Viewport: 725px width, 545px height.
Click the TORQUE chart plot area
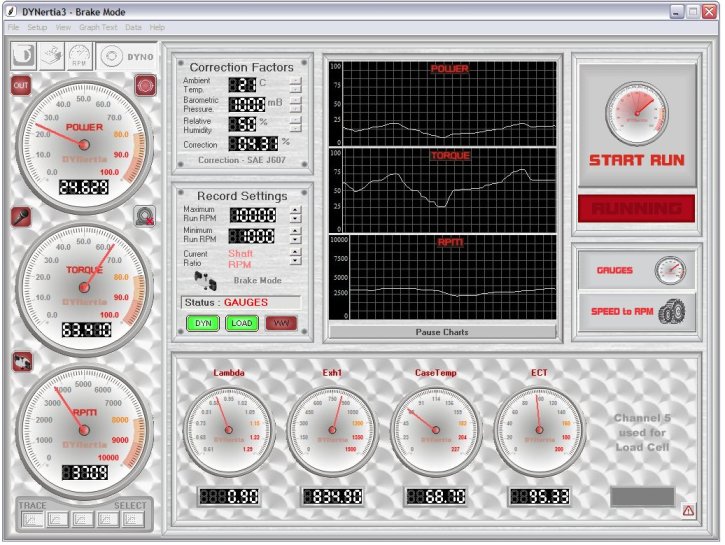click(x=449, y=190)
